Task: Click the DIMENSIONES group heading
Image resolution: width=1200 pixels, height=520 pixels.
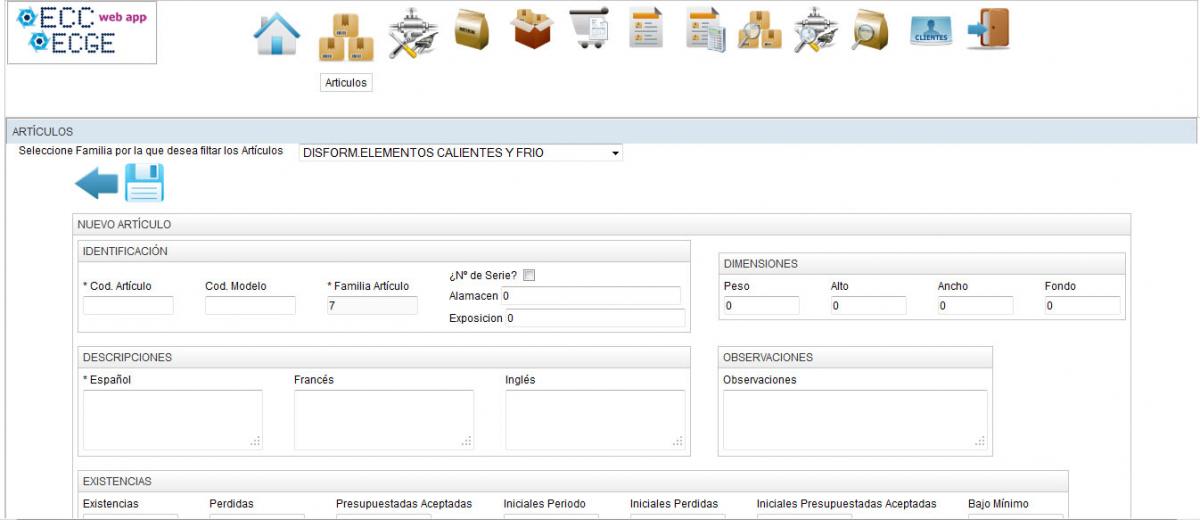Action: point(761,264)
